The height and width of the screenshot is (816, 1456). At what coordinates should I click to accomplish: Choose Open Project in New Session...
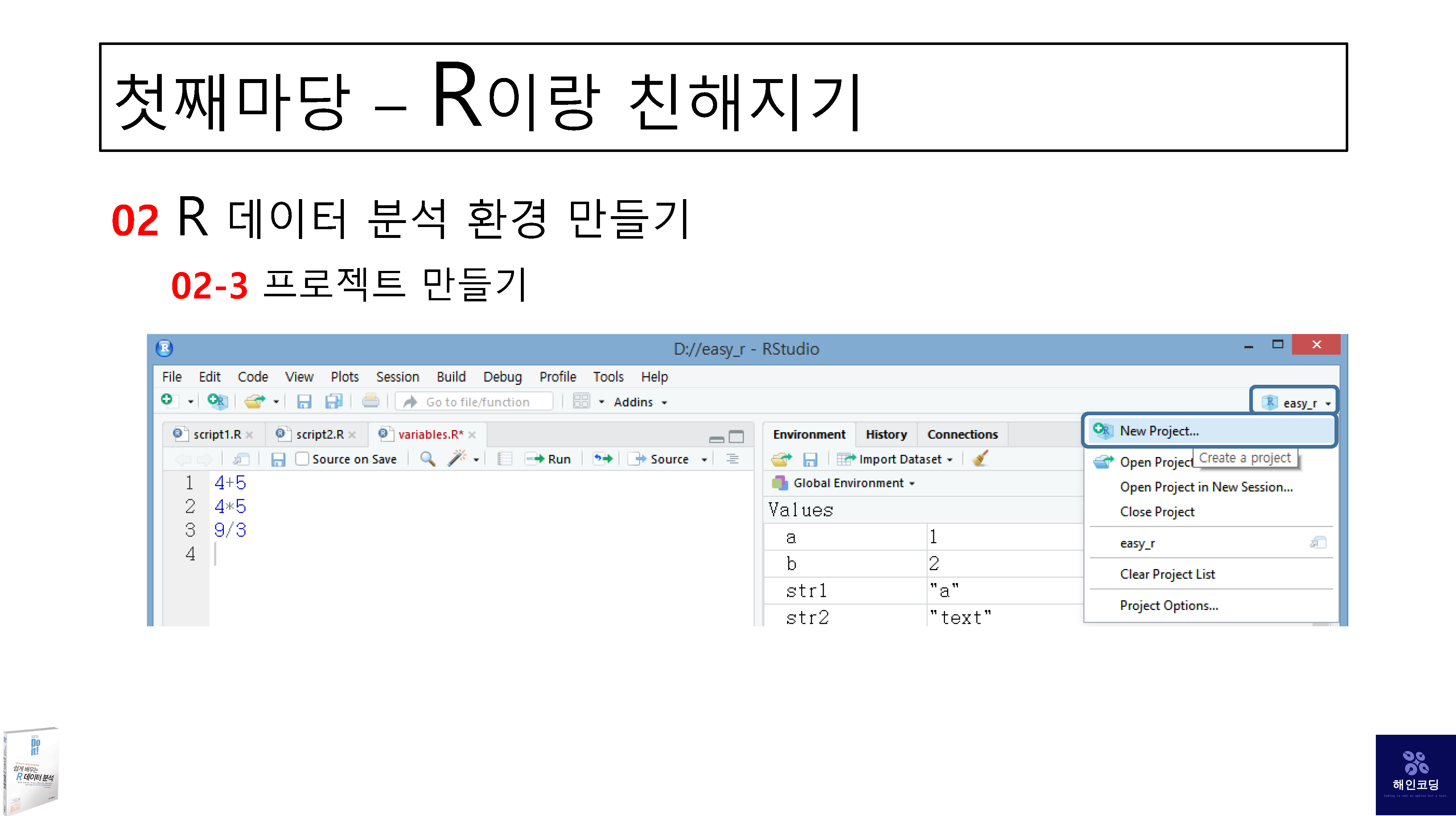pyautogui.click(x=1206, y=487)
